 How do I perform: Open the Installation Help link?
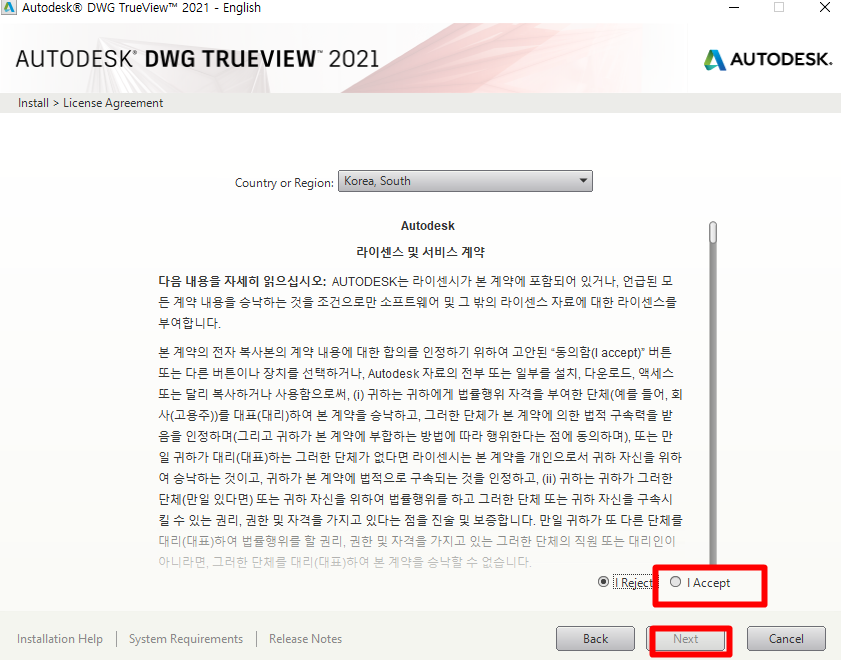(x=60, y=639)
